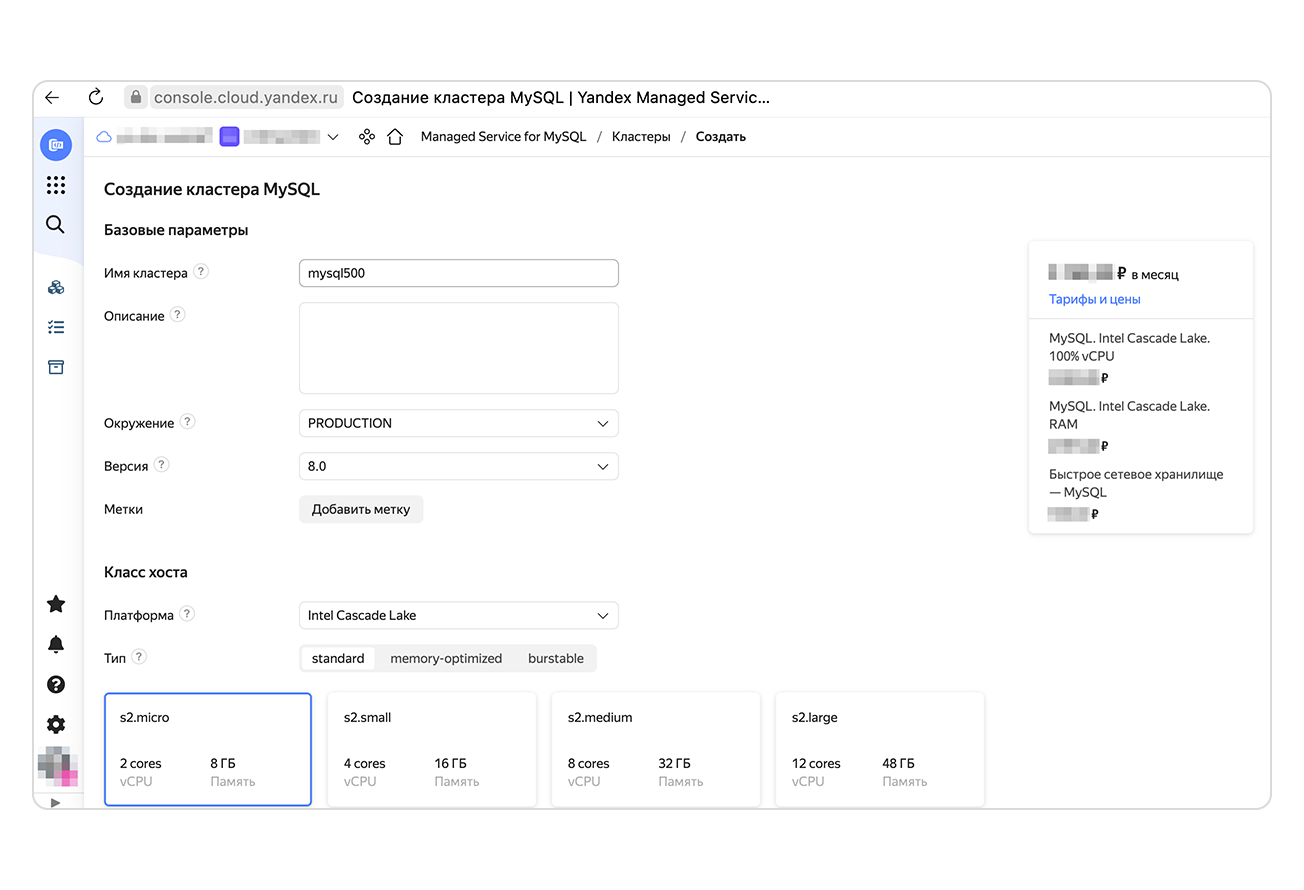1304x890 pixels.
Task: Go to the console home icon
Action: click(395, 137)
